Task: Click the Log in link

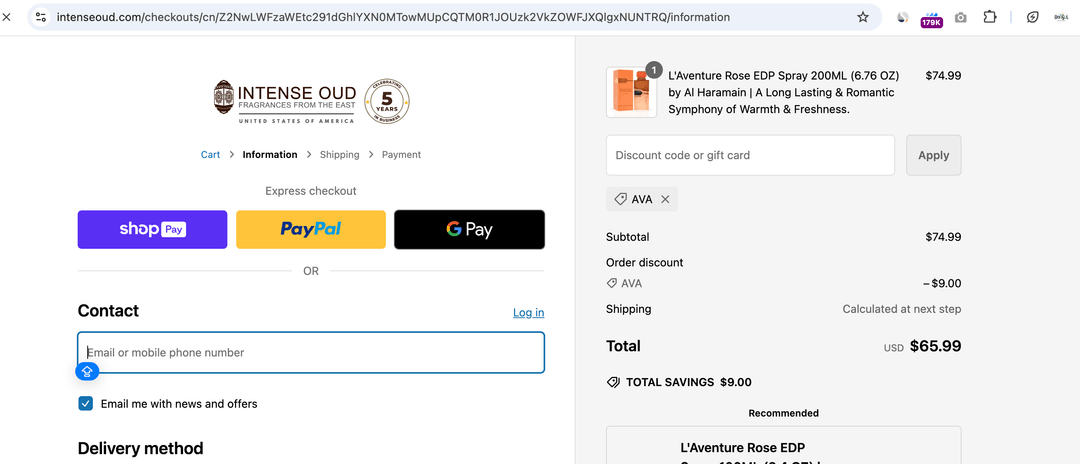Action: (x=528, y=313)
